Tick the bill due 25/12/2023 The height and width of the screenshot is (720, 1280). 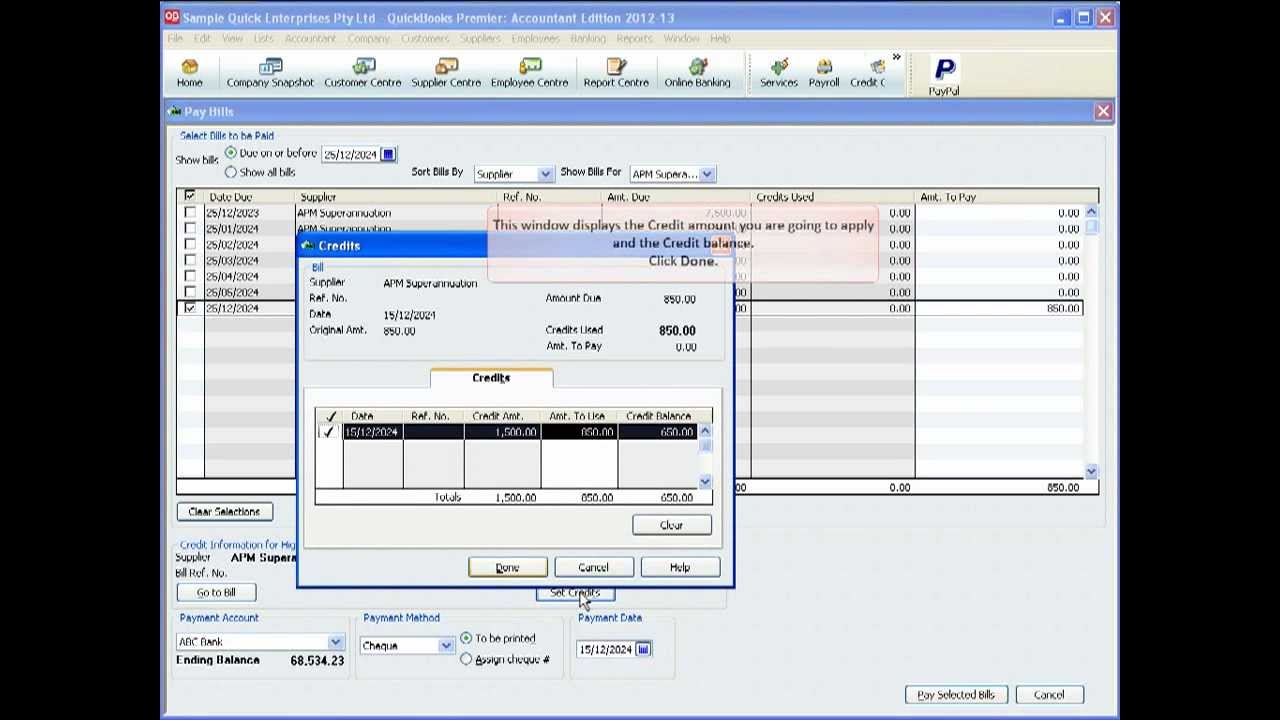[x=190, y=213]
